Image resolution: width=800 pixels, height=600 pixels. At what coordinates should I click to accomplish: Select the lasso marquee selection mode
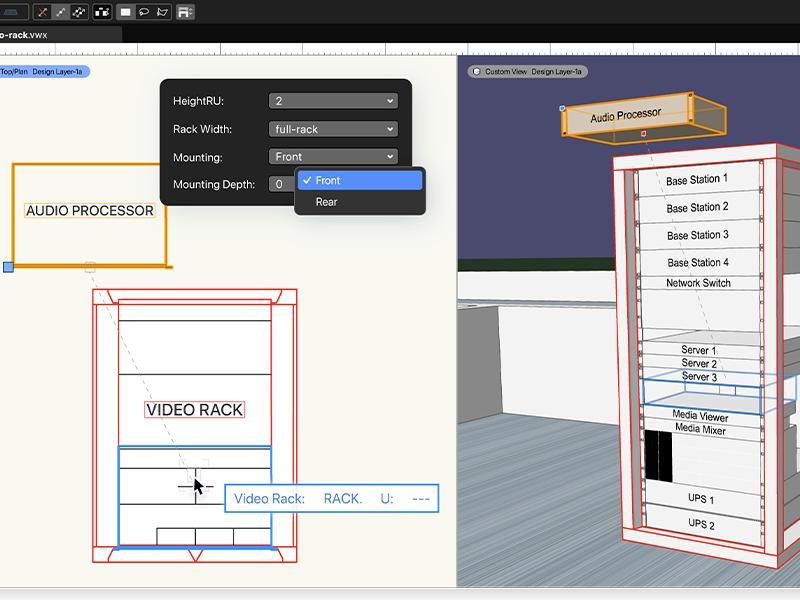pos(144,12)
